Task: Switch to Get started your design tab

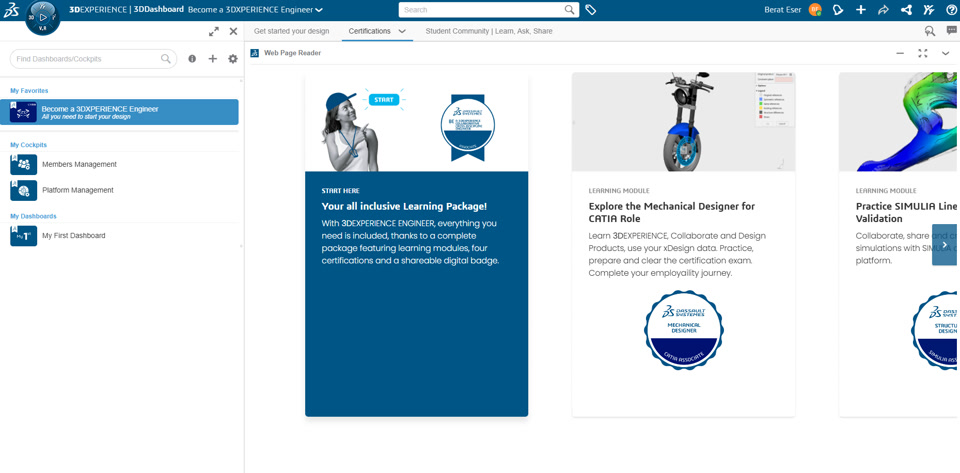Action: (291, 31)
